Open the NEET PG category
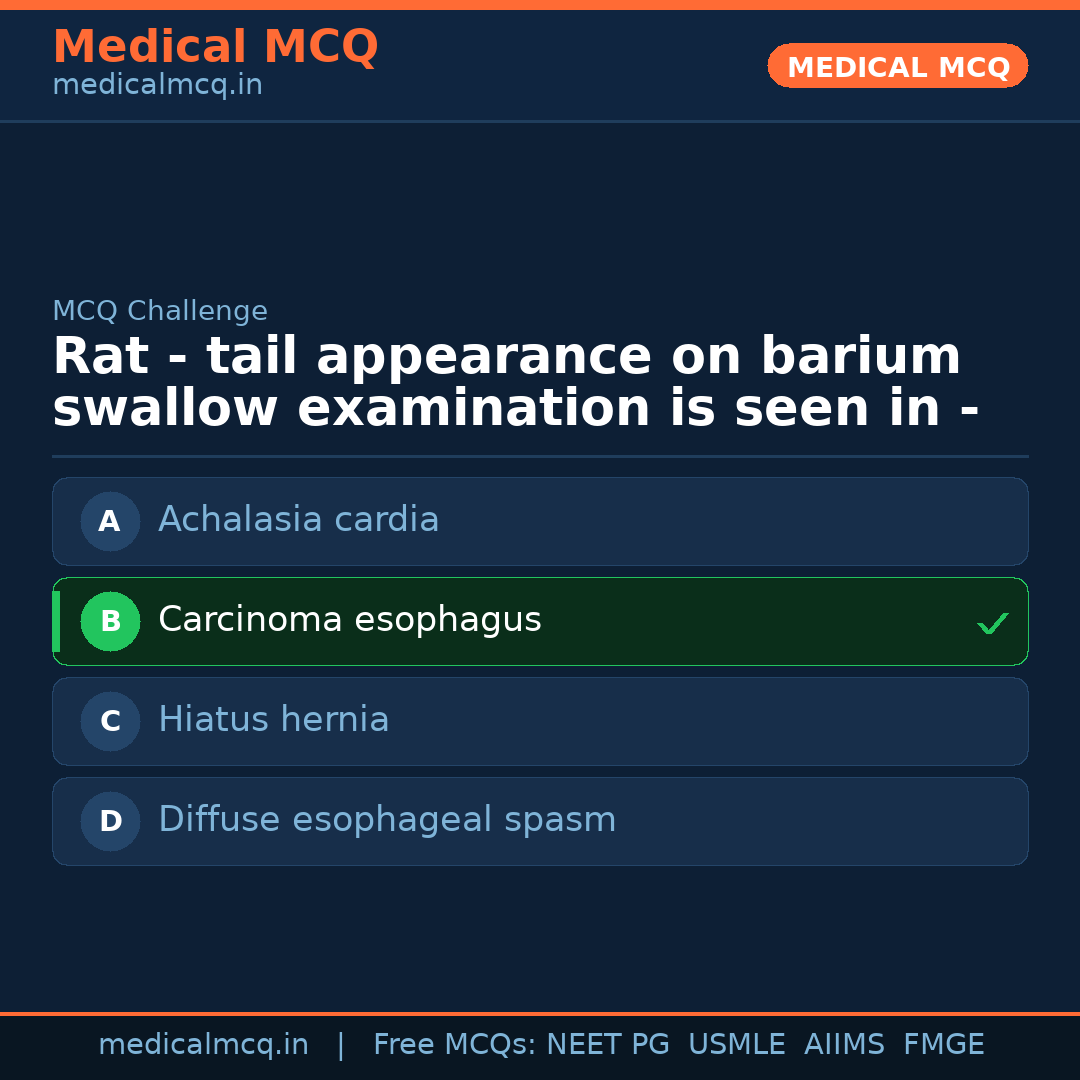The width and height of the screenshot is (1080, 1080). [x=607, y=1043]
